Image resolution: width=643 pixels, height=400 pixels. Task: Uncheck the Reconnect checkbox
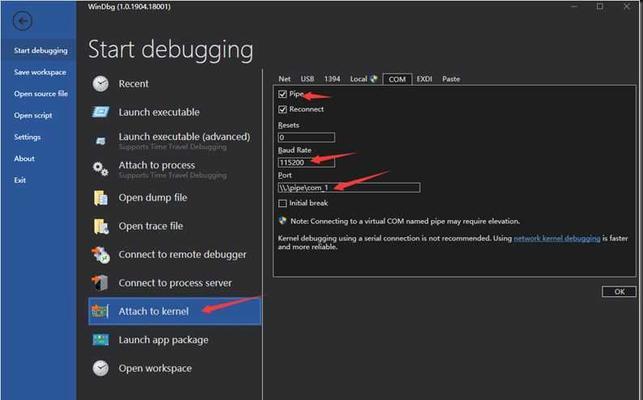(283, 109)
